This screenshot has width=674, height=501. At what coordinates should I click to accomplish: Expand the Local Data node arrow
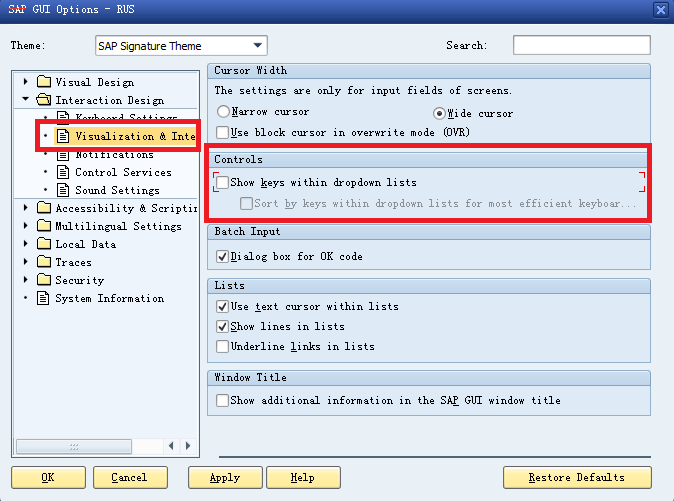tap(26, 244)
